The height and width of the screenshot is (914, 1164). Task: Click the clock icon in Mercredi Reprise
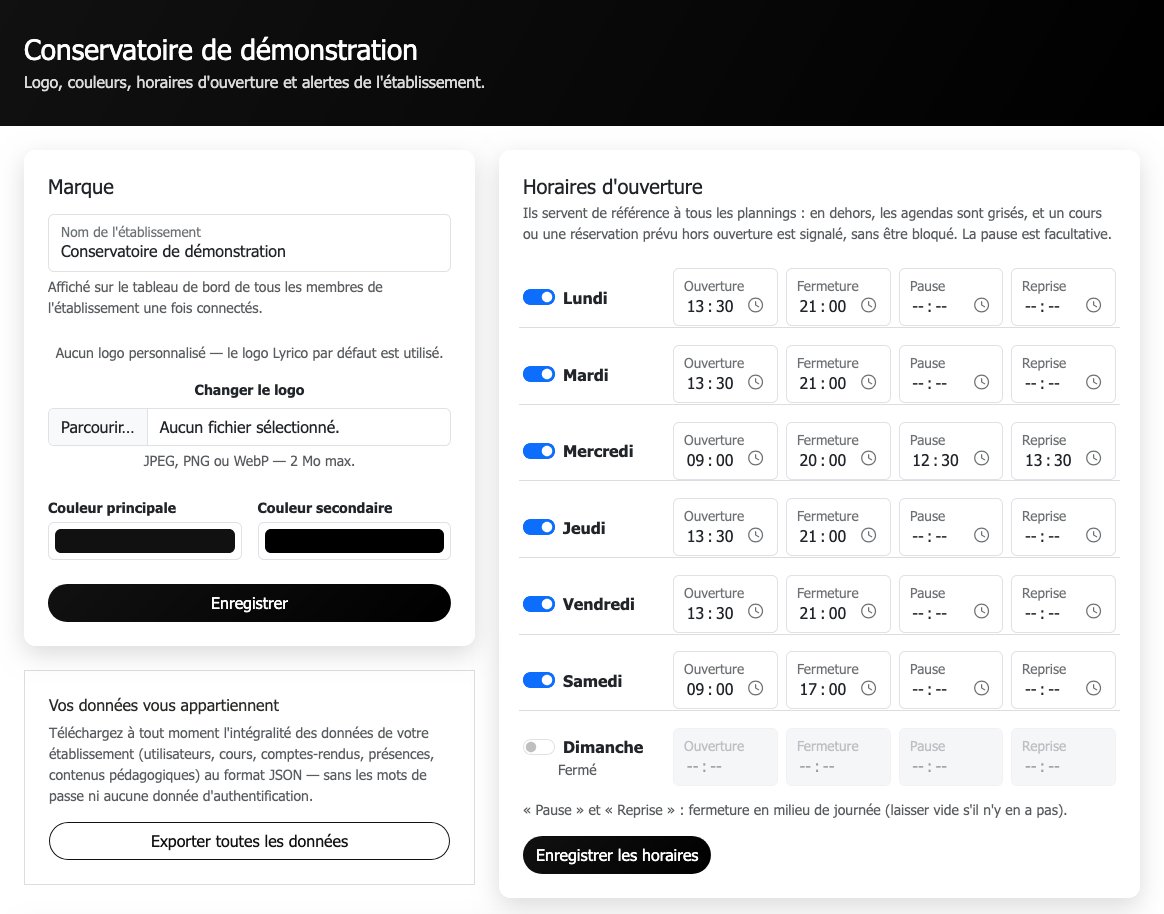pyautogui.click(x=1093, y=459)
